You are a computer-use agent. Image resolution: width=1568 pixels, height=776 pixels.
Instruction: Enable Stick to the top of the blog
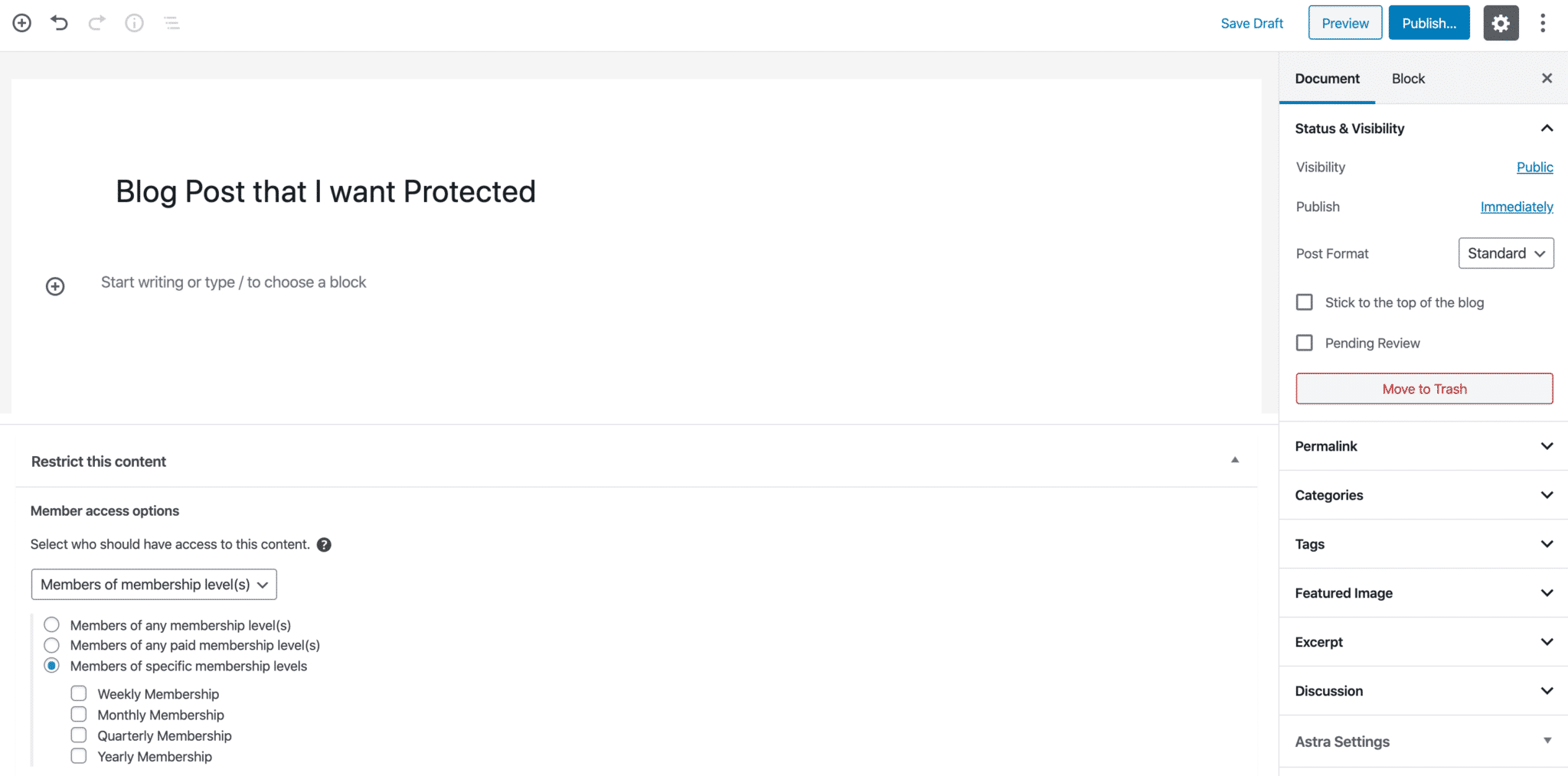(x=1305, y=302)
